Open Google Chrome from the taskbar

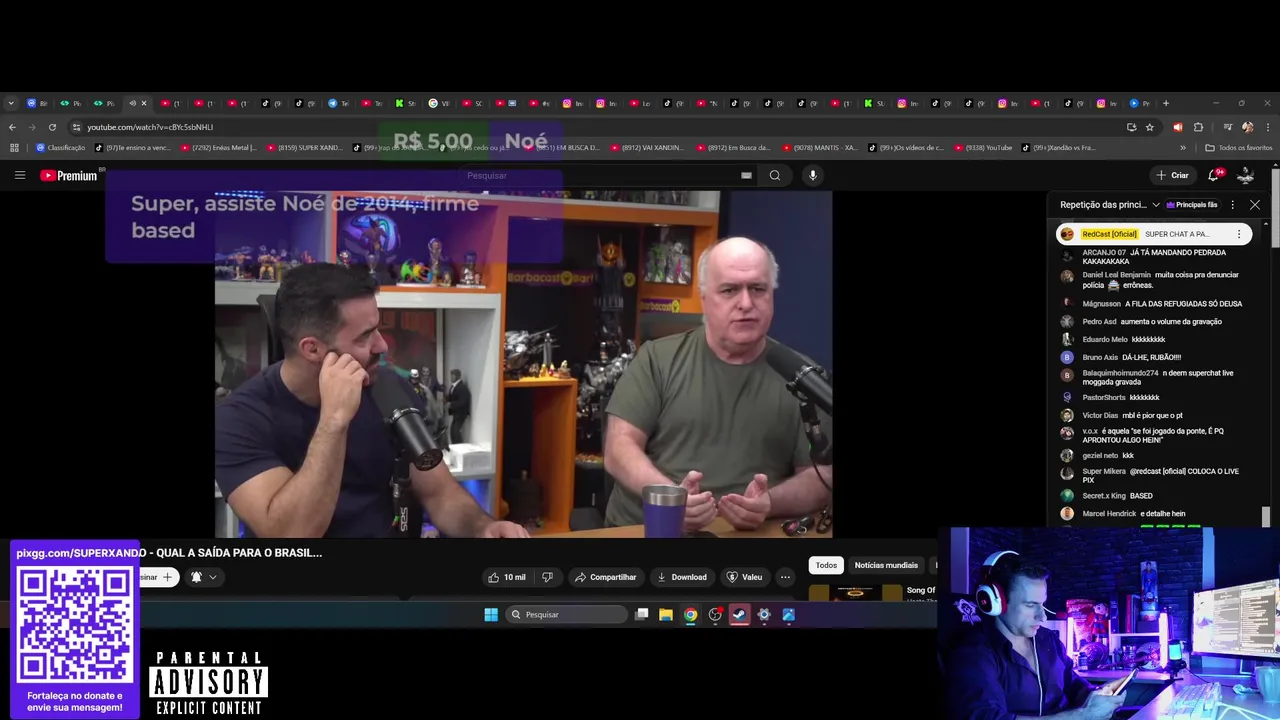click(691, 615)
